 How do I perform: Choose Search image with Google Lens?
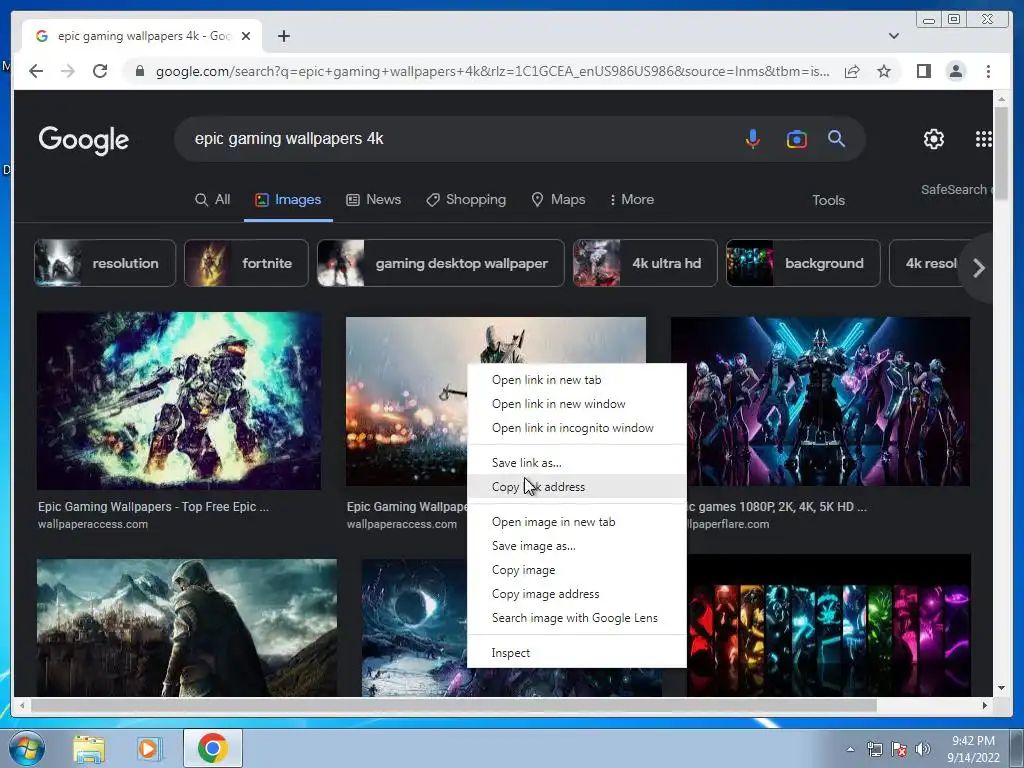[577, 618]
